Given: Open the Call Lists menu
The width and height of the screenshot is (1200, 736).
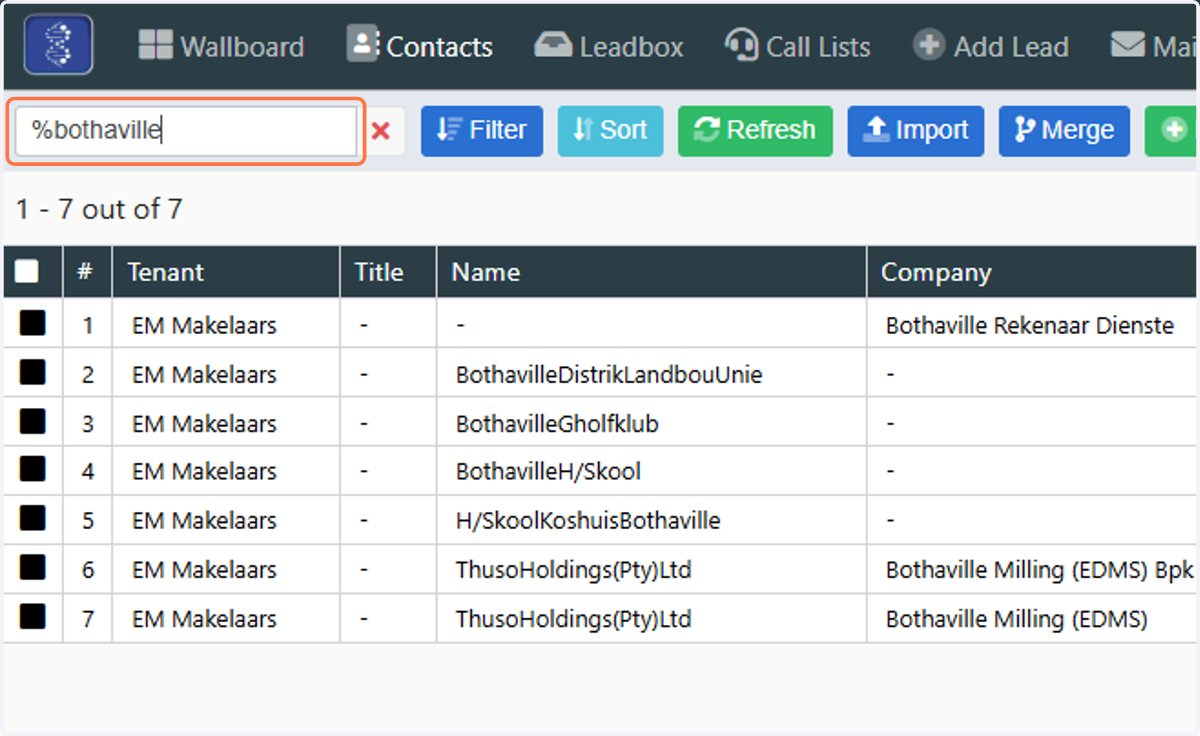Looking at the screenshot, I should click(x=798, y=46).
